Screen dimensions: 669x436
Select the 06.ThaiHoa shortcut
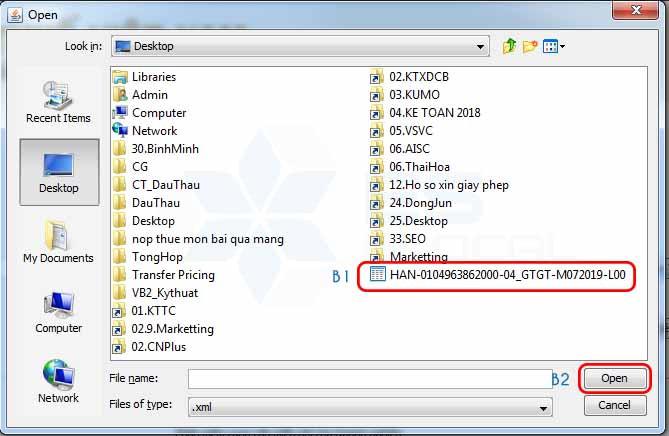(410, 167)
